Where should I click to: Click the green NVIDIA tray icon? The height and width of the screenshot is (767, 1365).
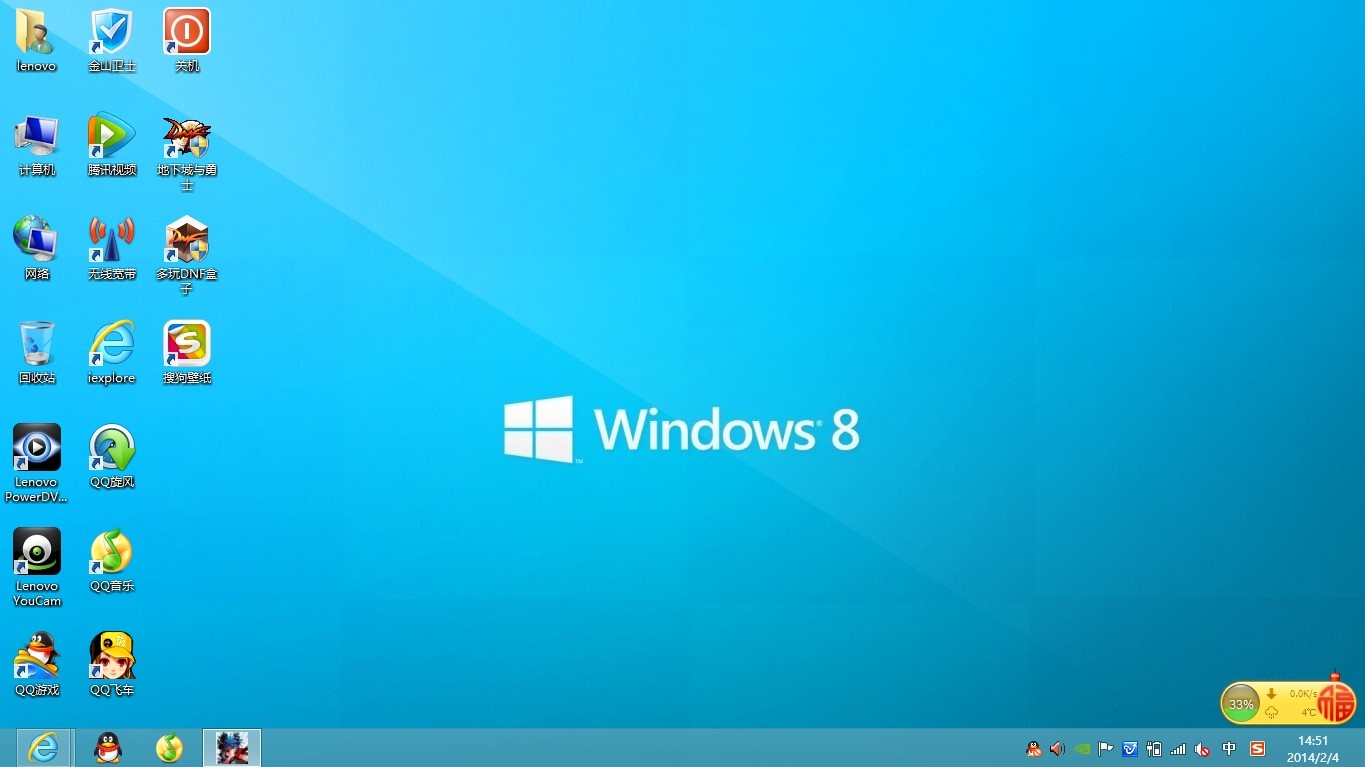click(1082, 748)
